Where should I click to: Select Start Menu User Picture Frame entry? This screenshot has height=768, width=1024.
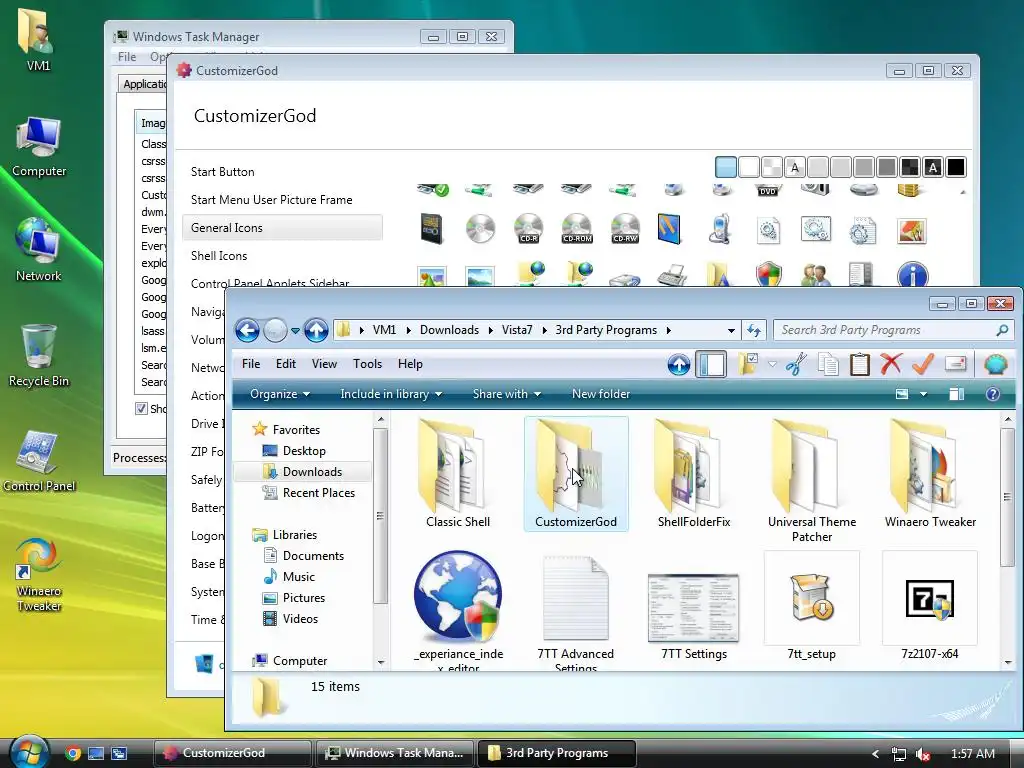tap(272, 200)
